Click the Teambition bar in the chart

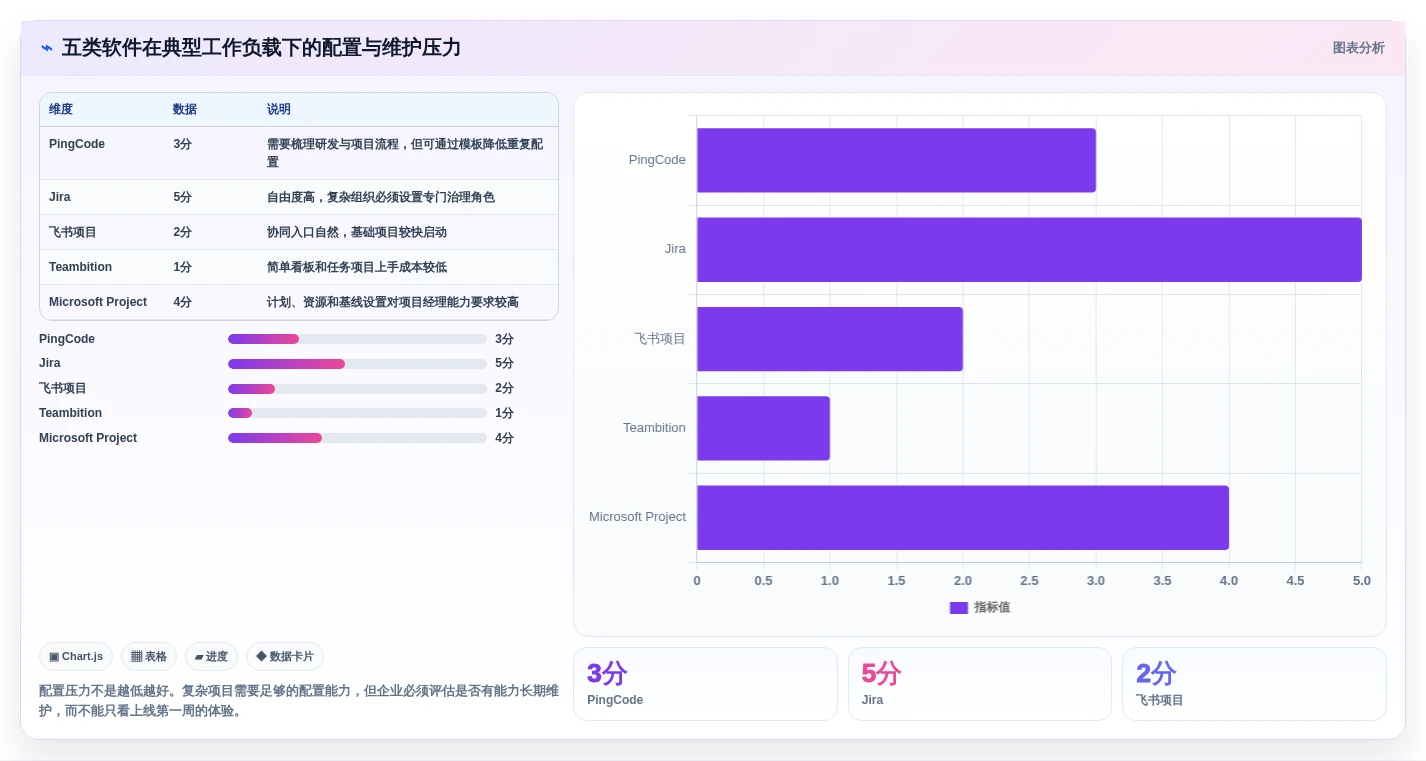(763, 428)
